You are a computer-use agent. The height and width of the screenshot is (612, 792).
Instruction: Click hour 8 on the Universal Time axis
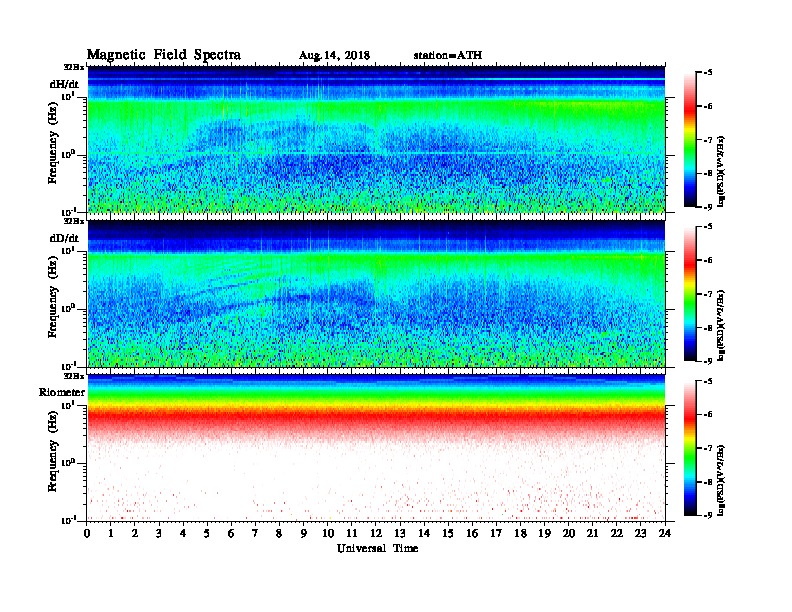point(279,533)
